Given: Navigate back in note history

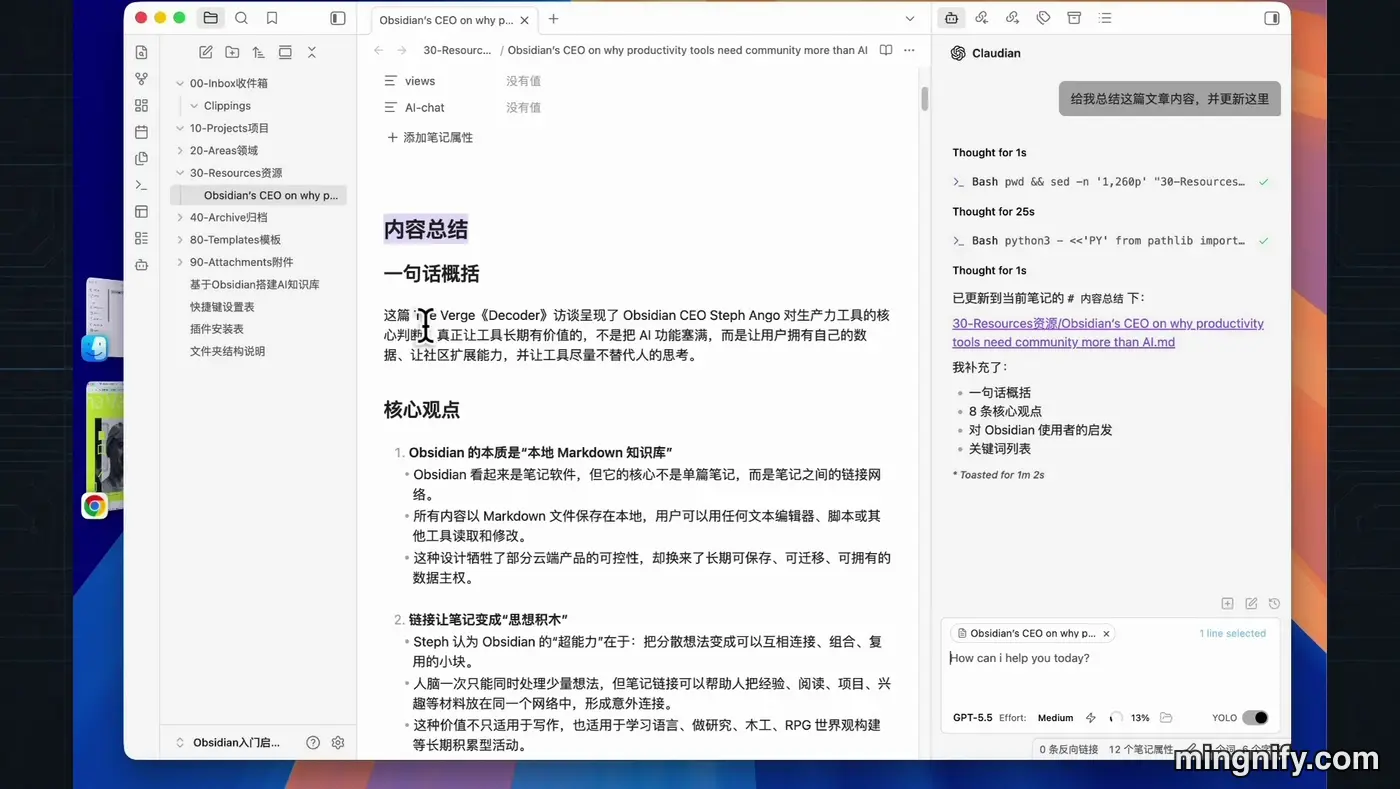Looking at the screenshot, I should pos(378,50).
